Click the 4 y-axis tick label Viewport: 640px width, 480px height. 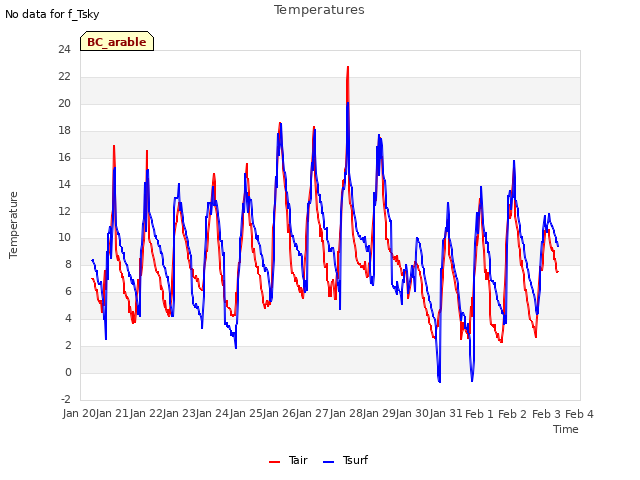click(68, 318)
